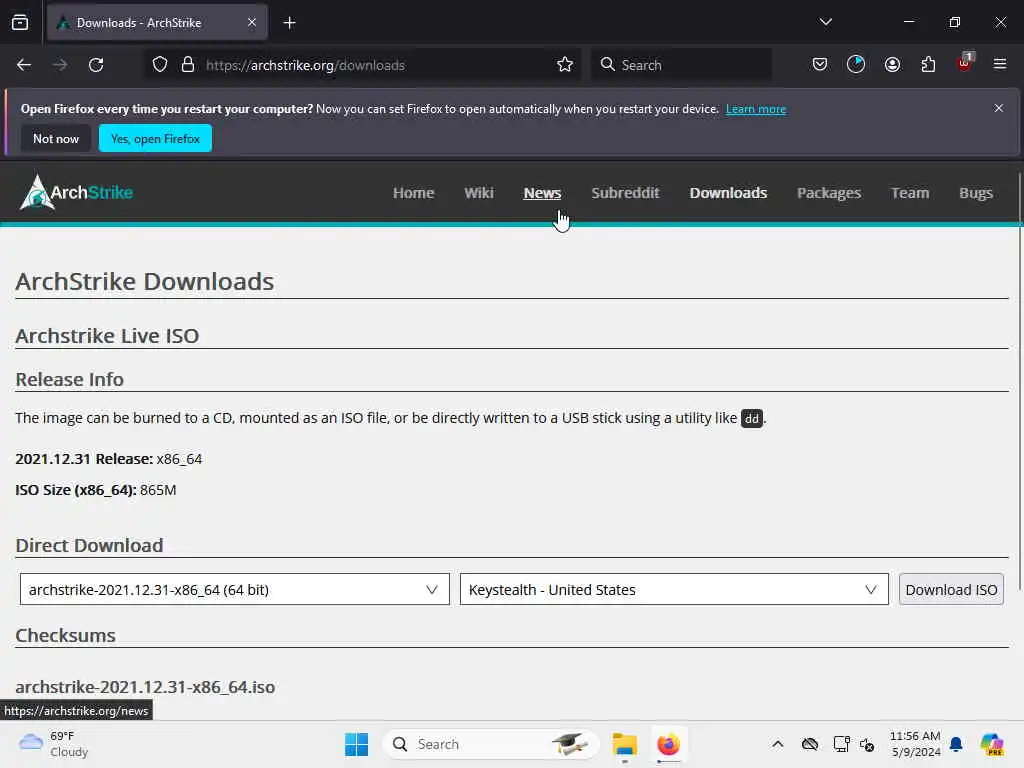Screen dimensions: 1024x768
Task: Open File Explorer from the taskbar
Action: click(x=624, y=744)
